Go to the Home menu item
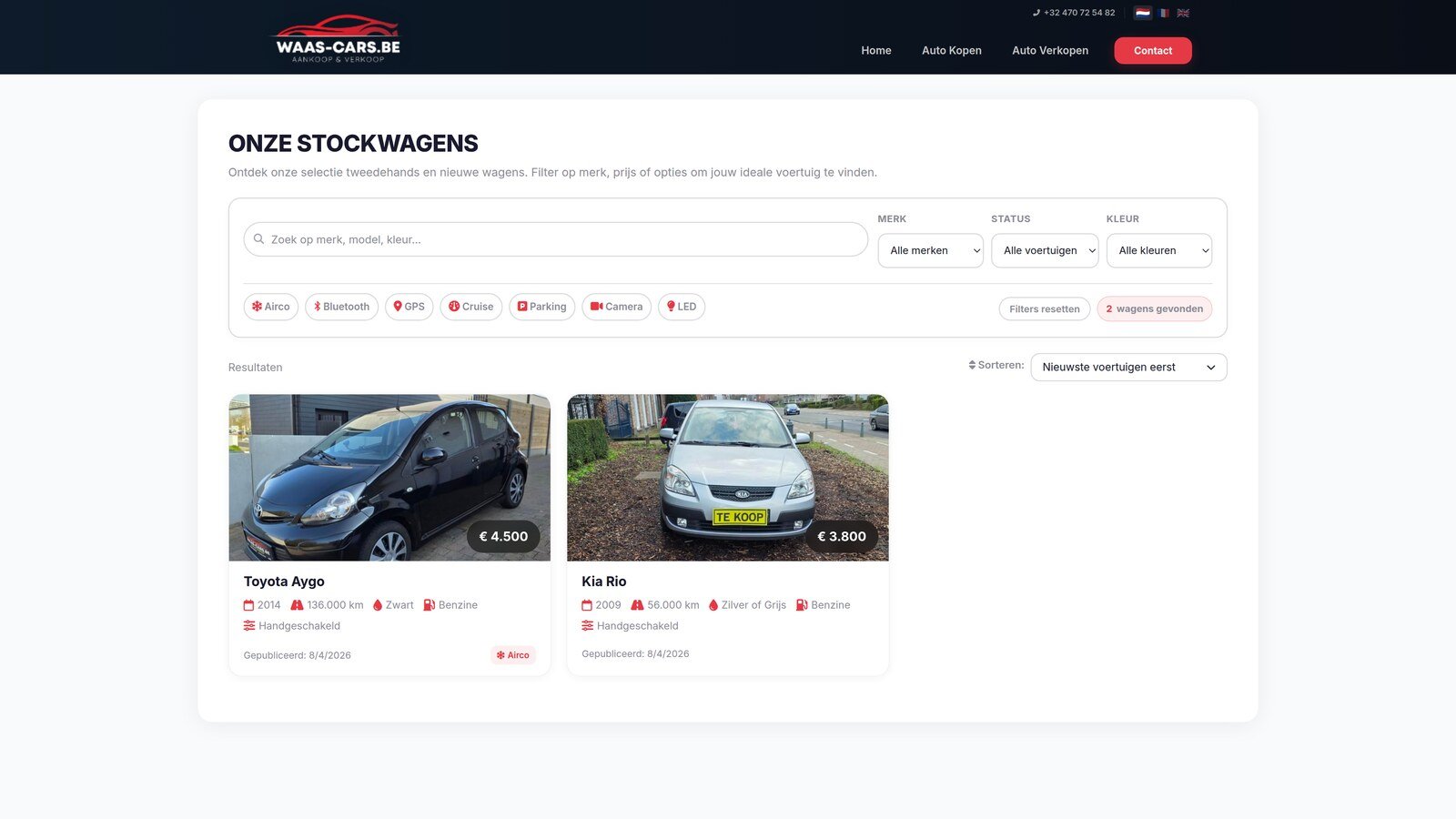1456x819 pixels. (x=876, y=51)
